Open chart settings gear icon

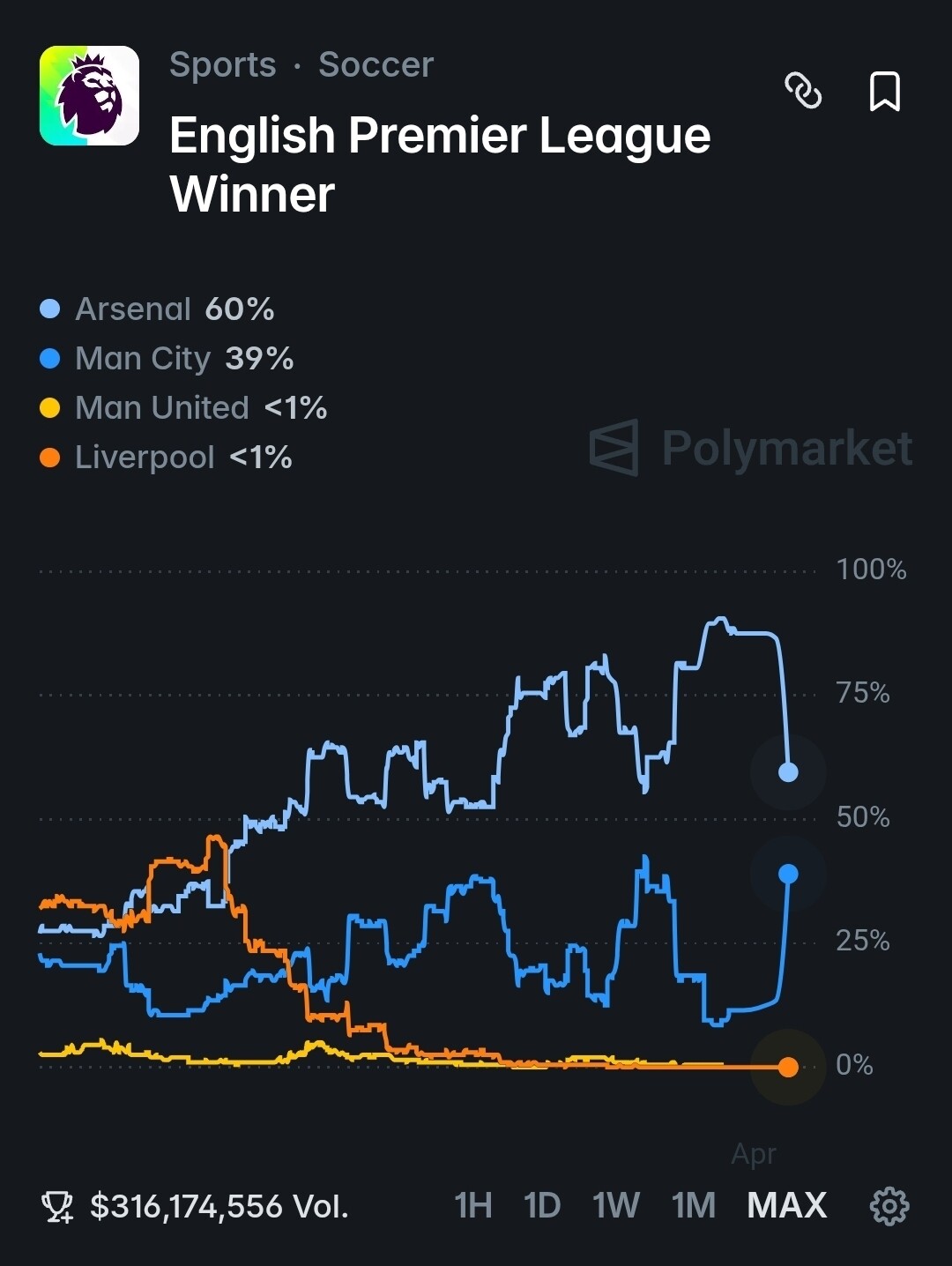(x=889, y=1205)
